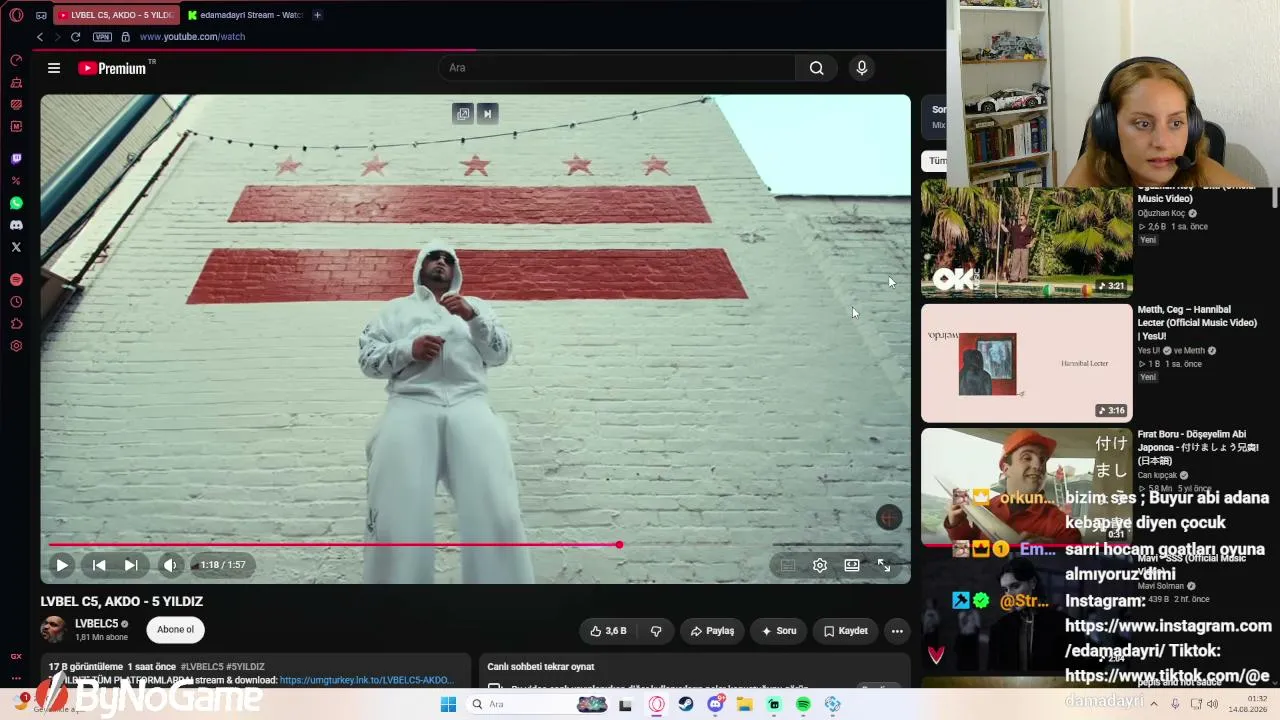Open Steam from the taskbar
The image size is (1280, 720).
pos(686,704)
